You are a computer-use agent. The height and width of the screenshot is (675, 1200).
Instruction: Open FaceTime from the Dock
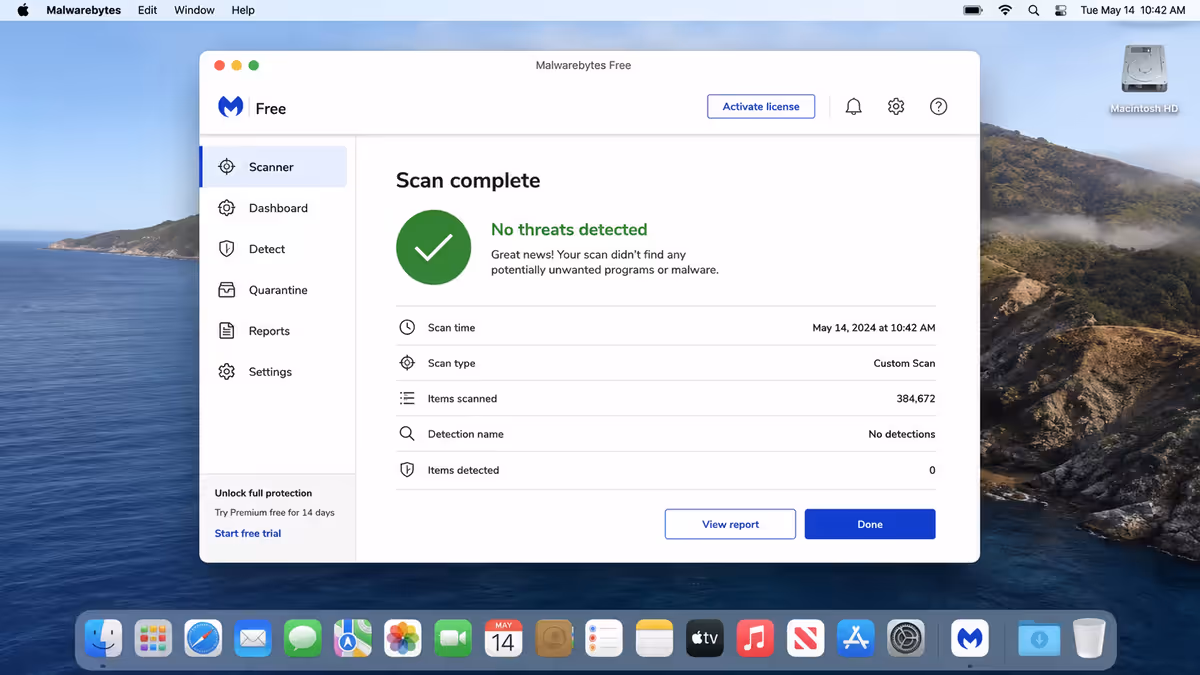[x=453, y=638]
